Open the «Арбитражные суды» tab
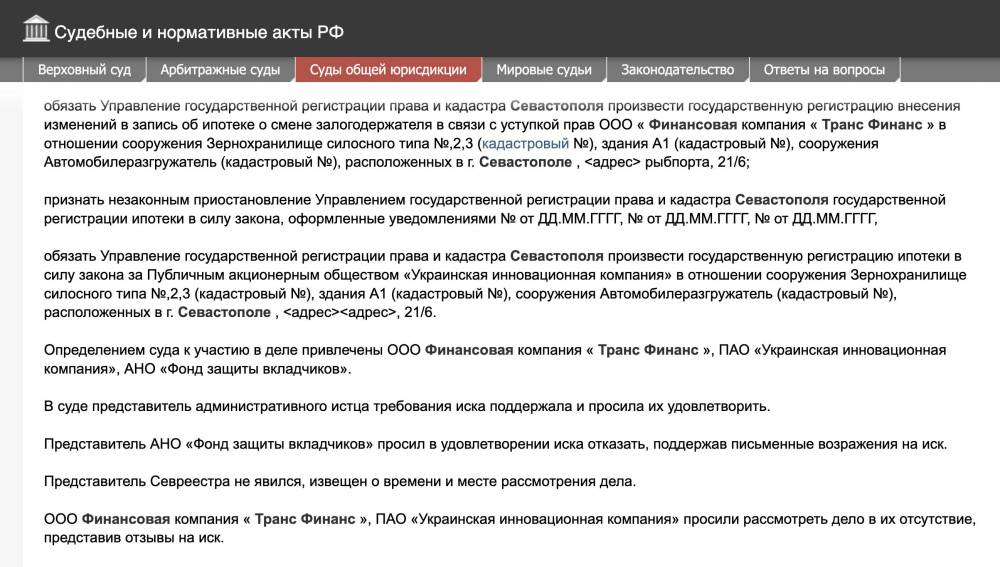1000x567 pixels. pos(221,70)
